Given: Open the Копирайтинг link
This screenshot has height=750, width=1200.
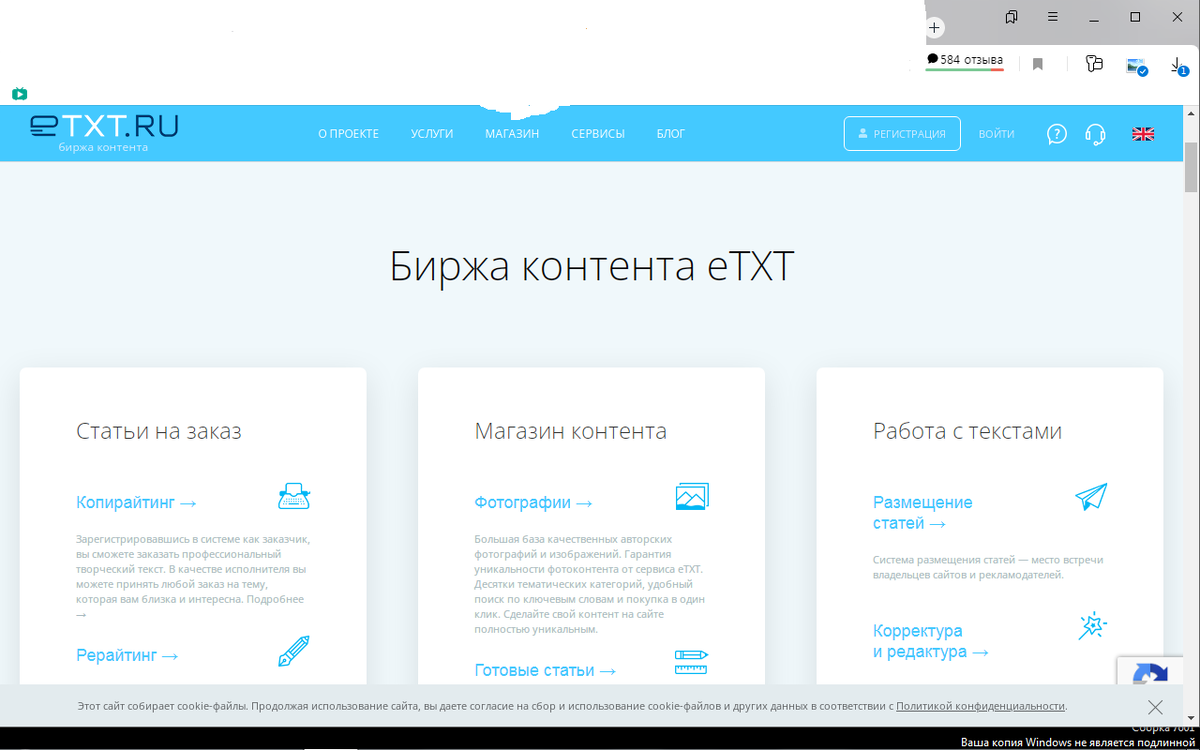Looking at the screenshot, I should pyautogui.click(x=136, y=503).
